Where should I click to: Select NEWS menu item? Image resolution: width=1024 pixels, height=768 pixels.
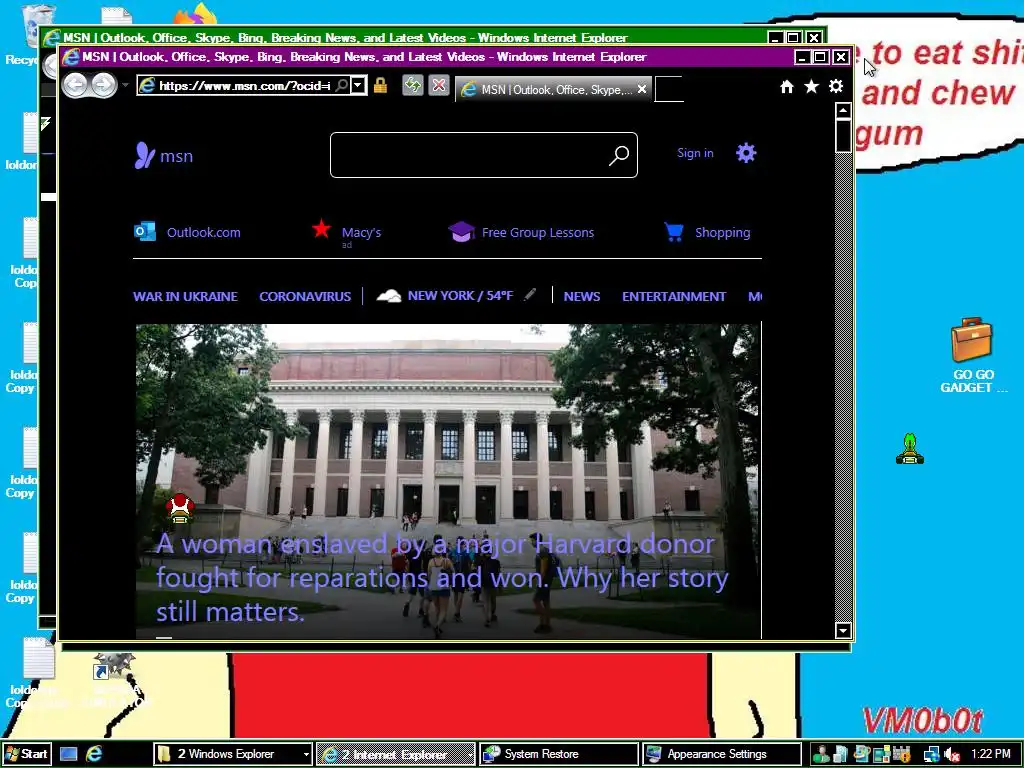tap(582, 296)
